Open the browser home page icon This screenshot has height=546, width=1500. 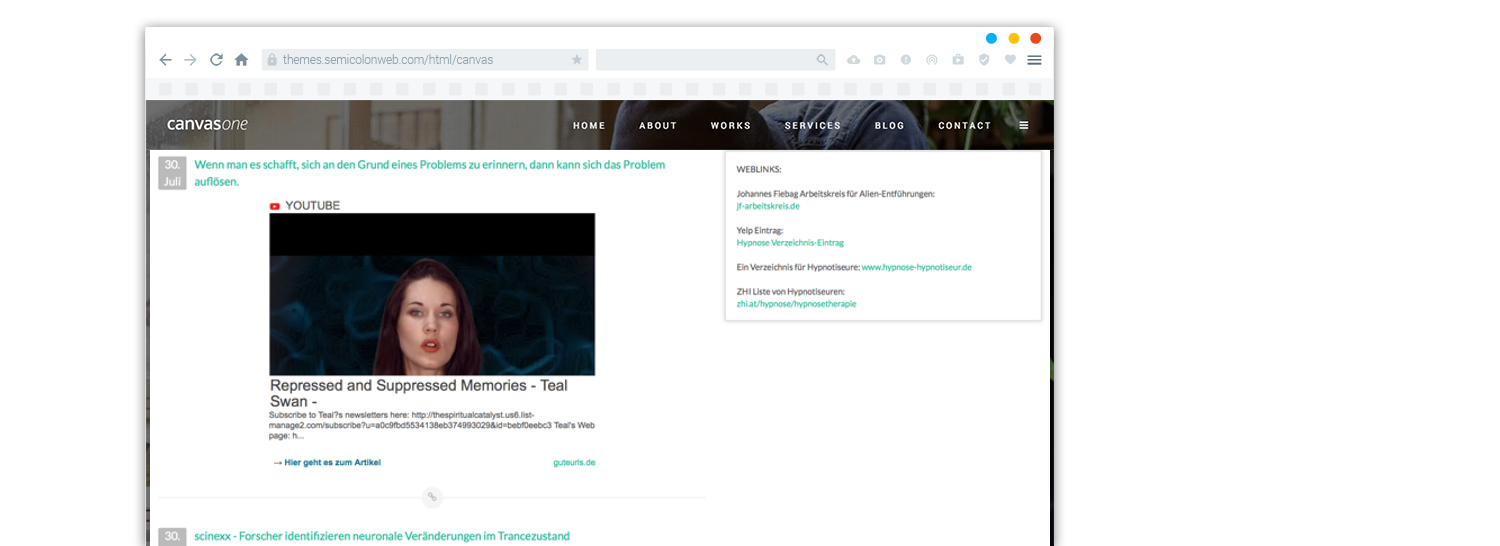click(241, 60)
